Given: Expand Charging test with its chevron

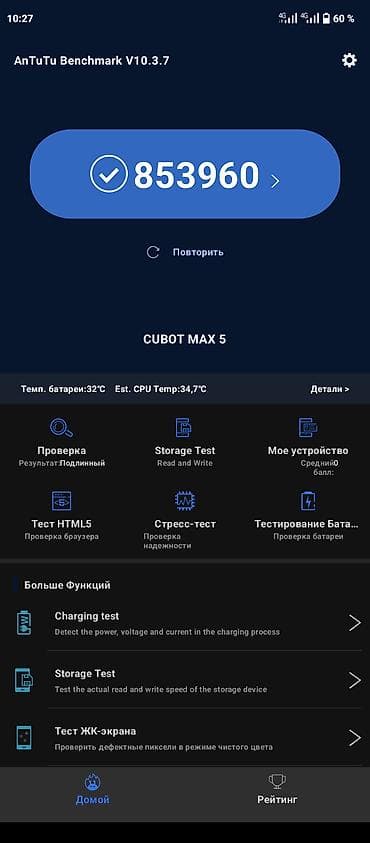Looking at the screenshot, I should coord(354,623).
